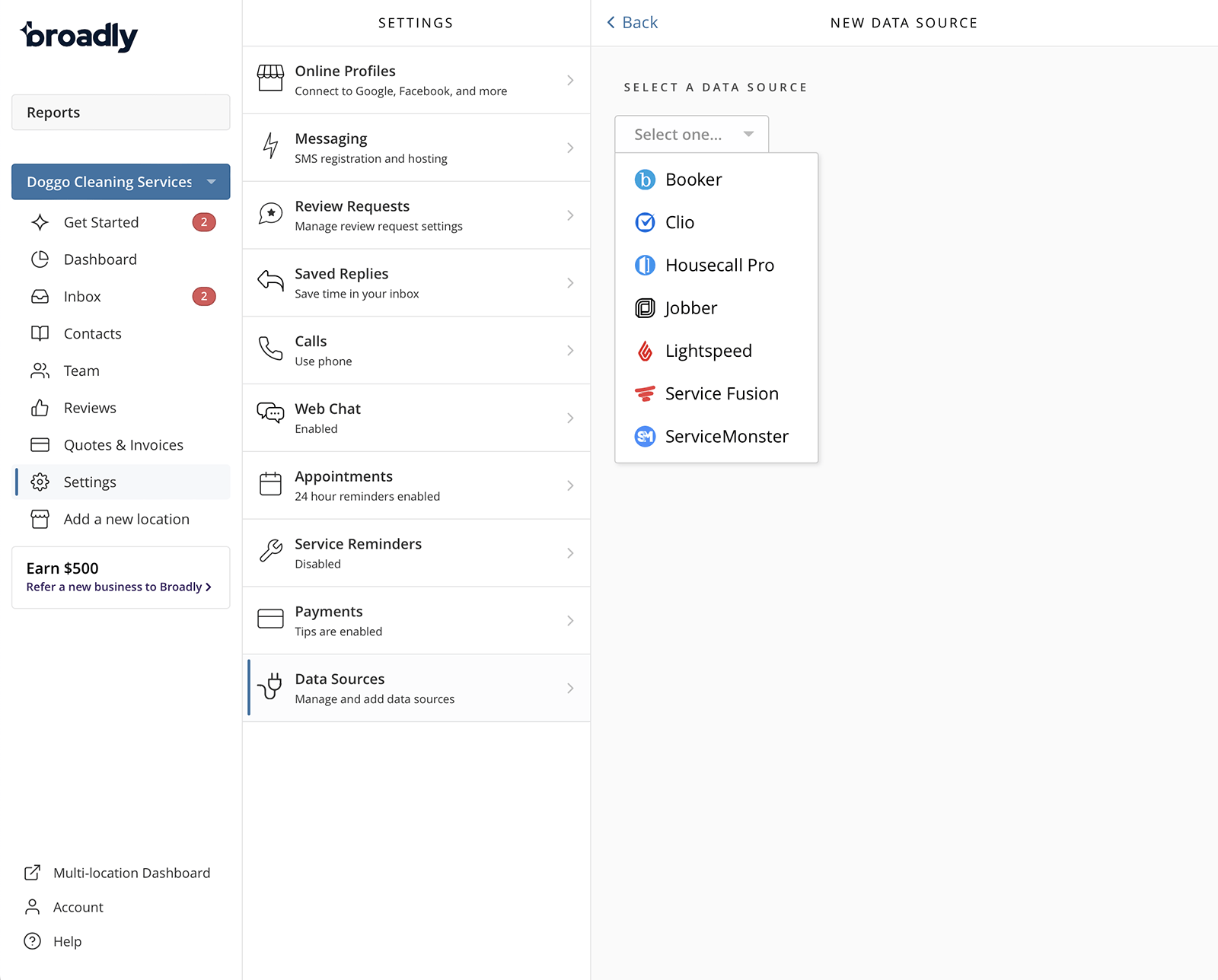Pick Service Fusion option
Image resolution: width=1218 pixels, height=980 pixels.
pos(716,393)
